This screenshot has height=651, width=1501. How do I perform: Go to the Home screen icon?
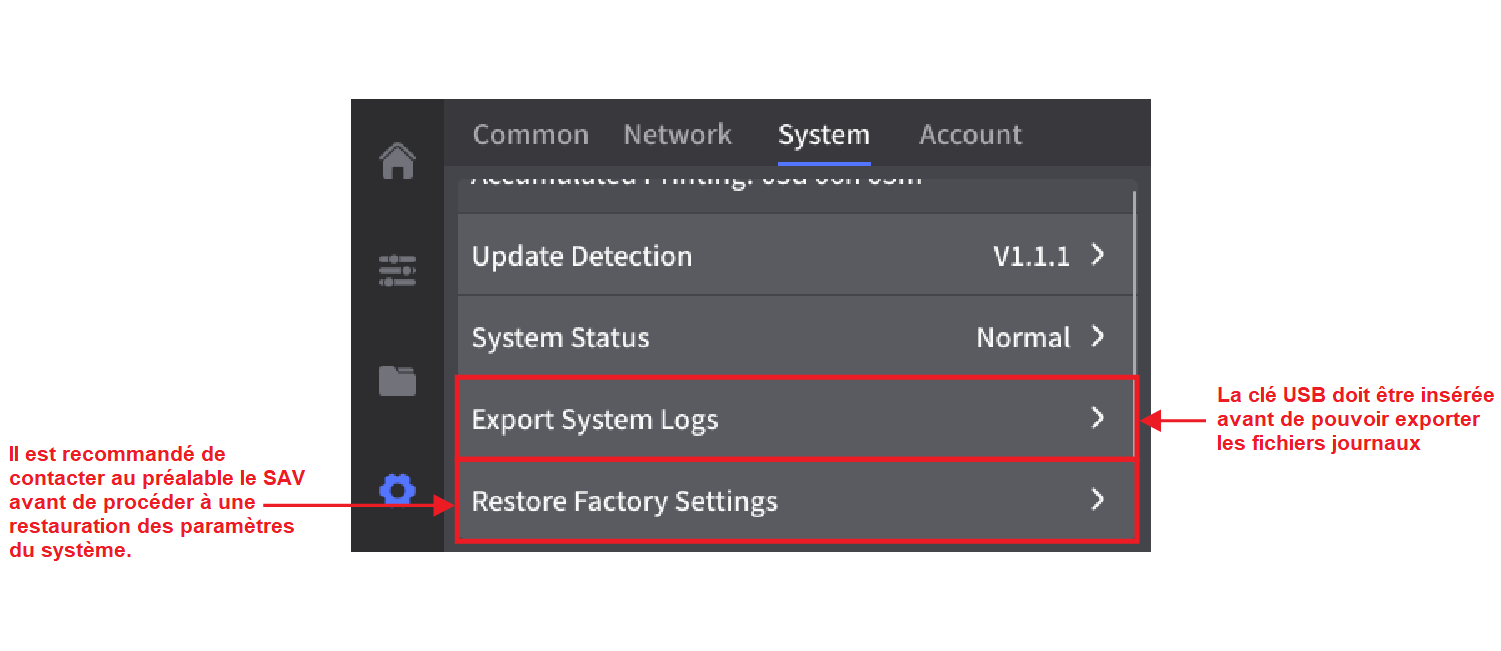point(398,161)
